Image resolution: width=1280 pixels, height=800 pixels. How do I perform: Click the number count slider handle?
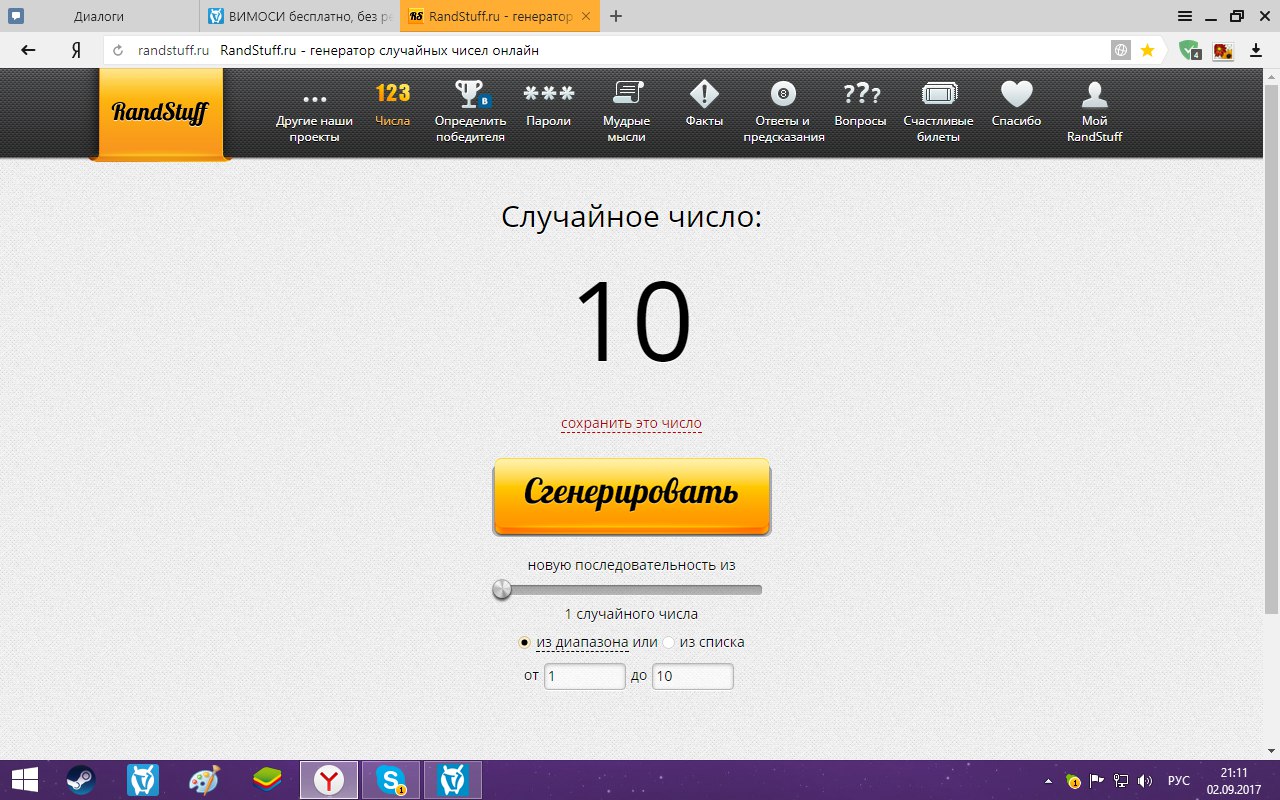502,590
